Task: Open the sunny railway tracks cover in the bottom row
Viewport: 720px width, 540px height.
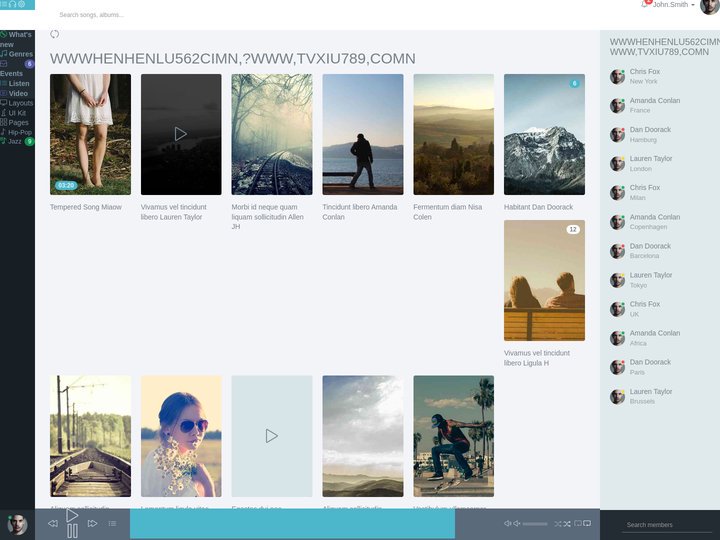Action: (90, 436)
